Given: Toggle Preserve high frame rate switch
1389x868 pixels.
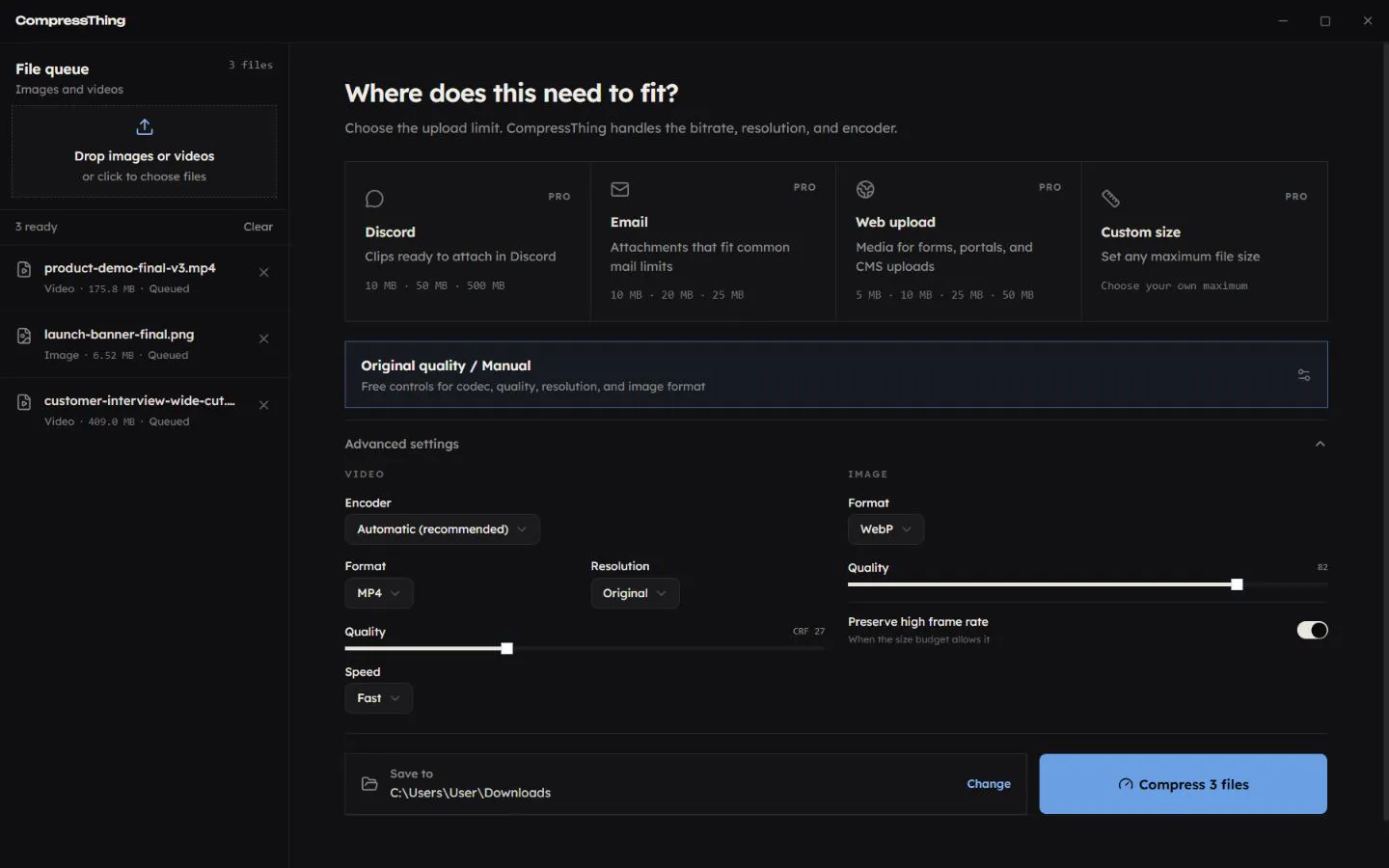Looking at the screenshot, I should [x=1312, y=630].
